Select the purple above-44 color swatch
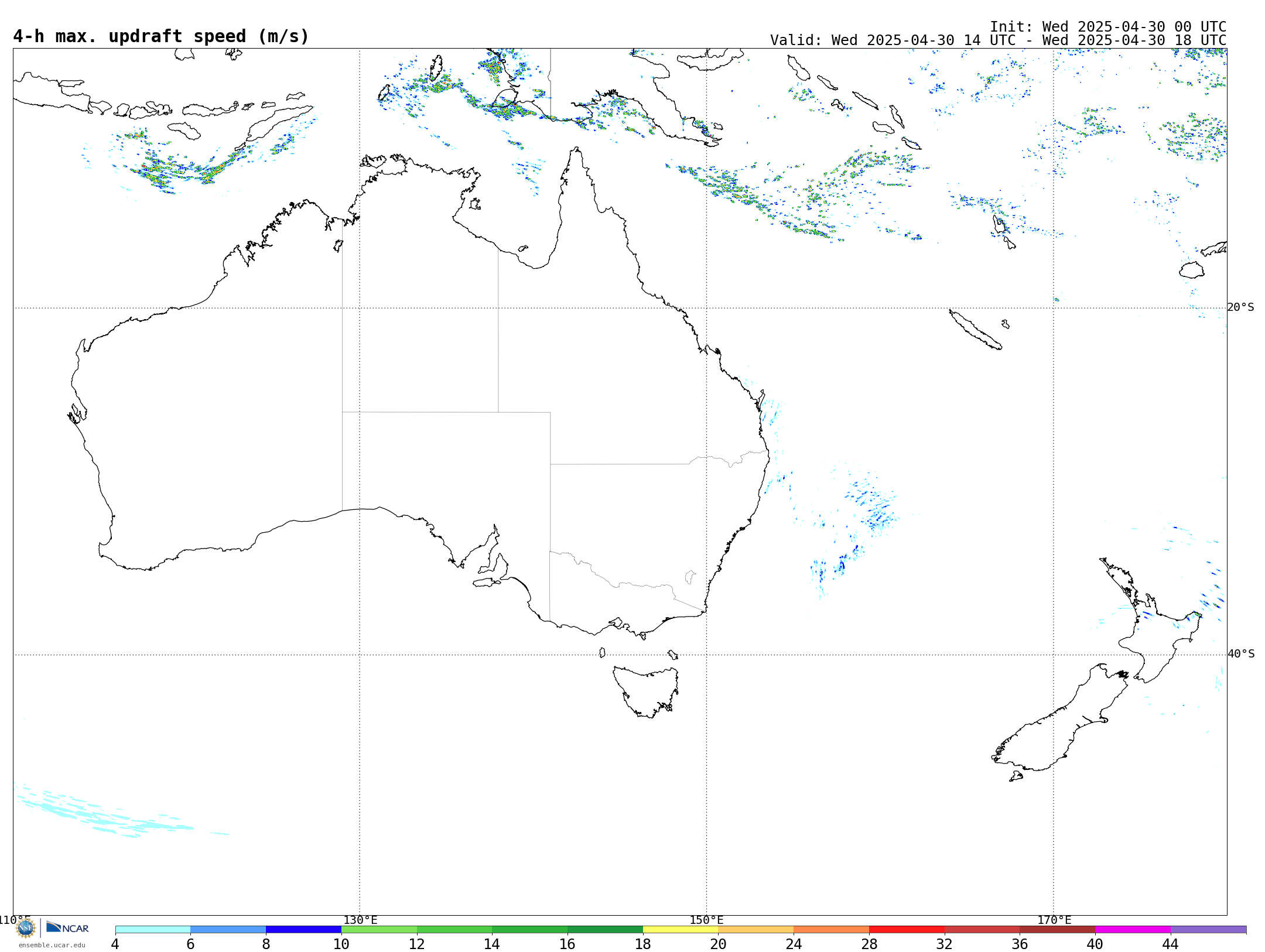 point(1208,930)
